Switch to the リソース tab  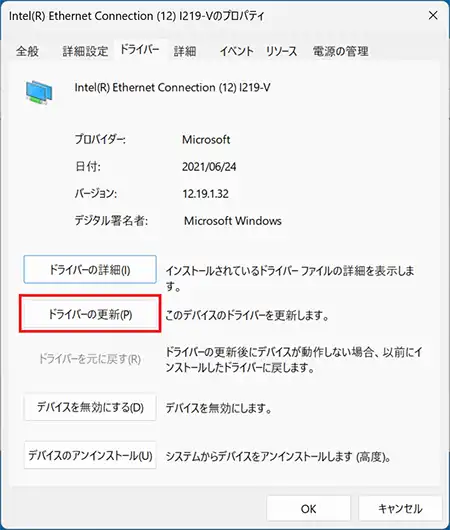coord(281,51)
